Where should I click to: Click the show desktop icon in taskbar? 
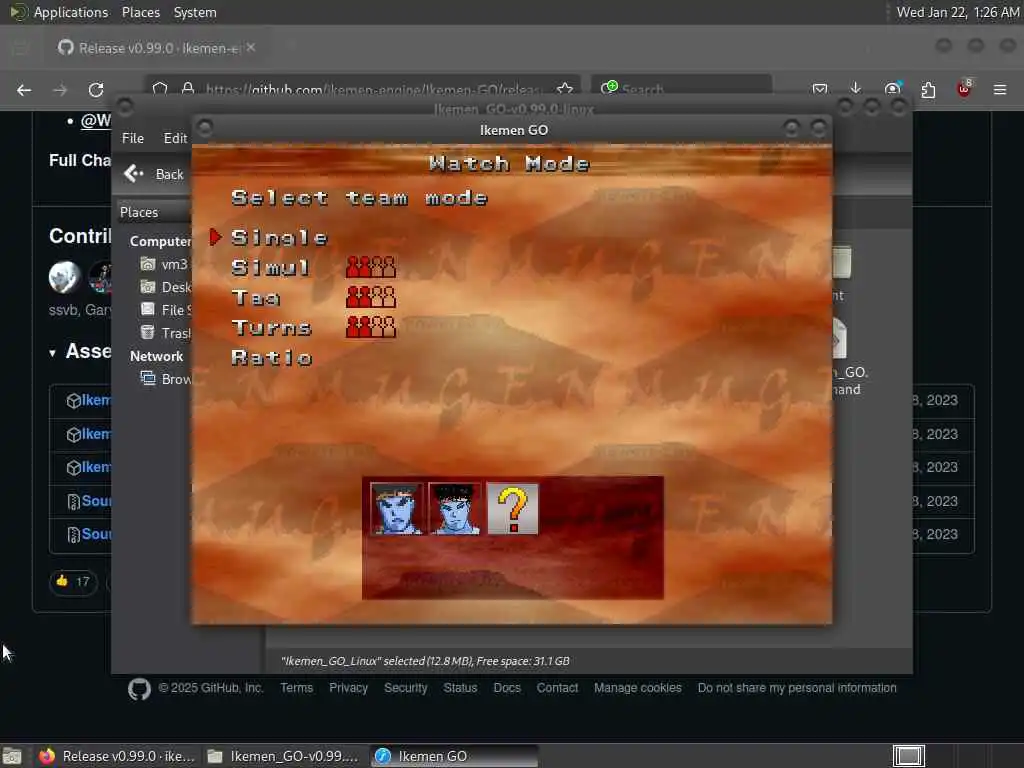(12, 756)
